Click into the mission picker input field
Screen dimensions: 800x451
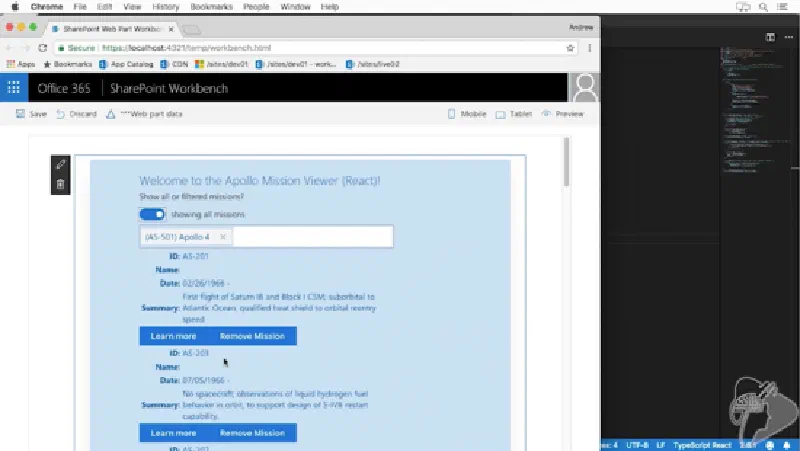coord(312,237)
